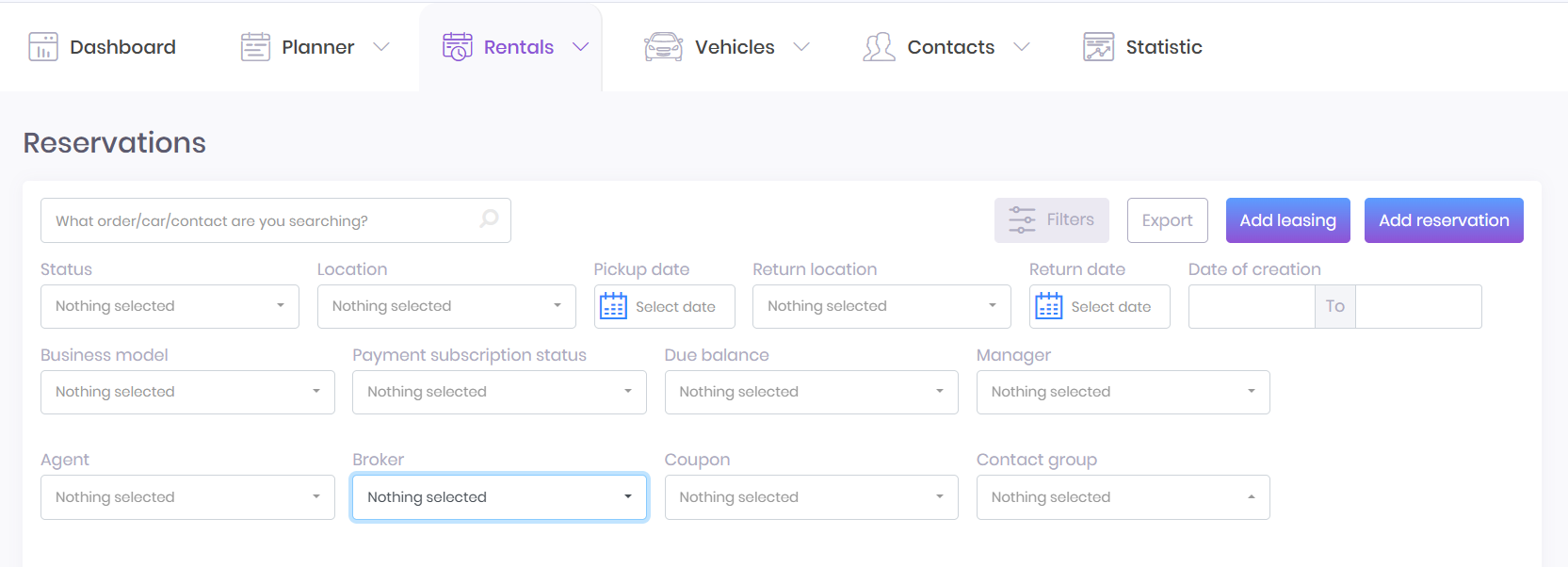Toggle the Filters panel button
This screenshot has width=1568, height=567.
[x=1051, y=220]
